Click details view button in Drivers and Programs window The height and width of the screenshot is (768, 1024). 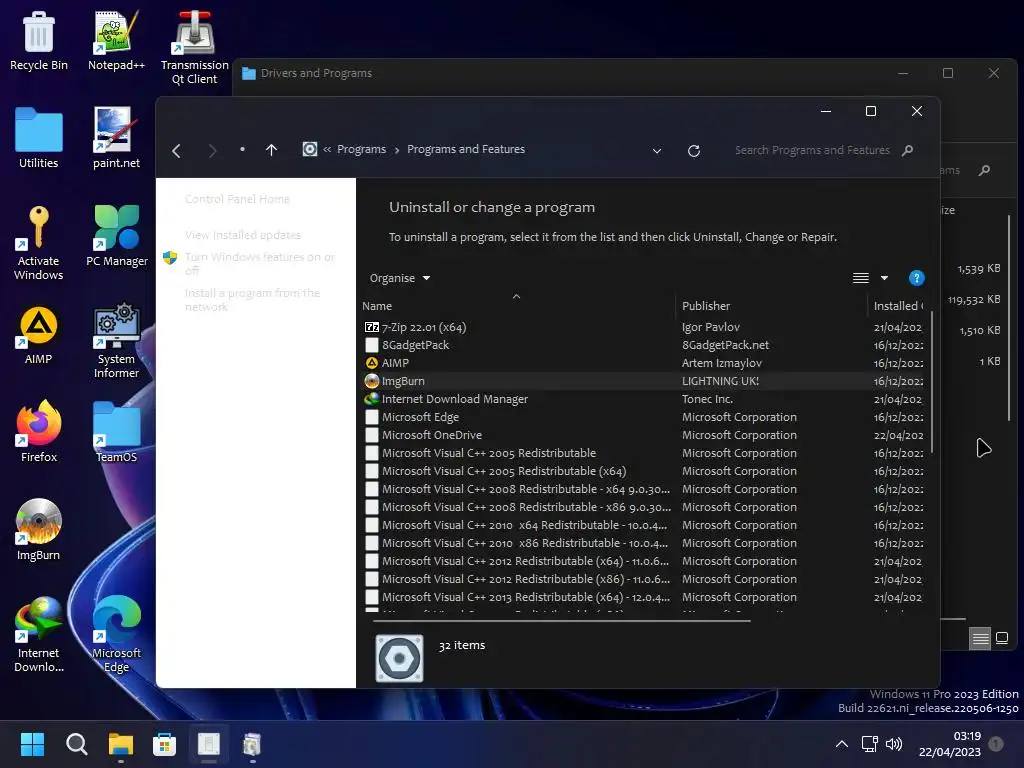tap(980, 638)
